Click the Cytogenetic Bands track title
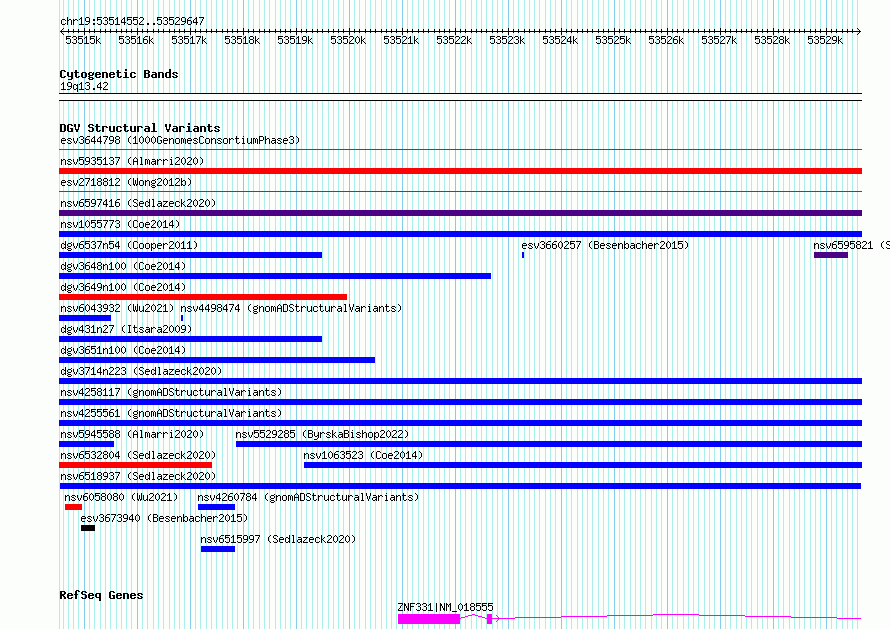Viewport: 890px width, 629px height. click(119, 74)
